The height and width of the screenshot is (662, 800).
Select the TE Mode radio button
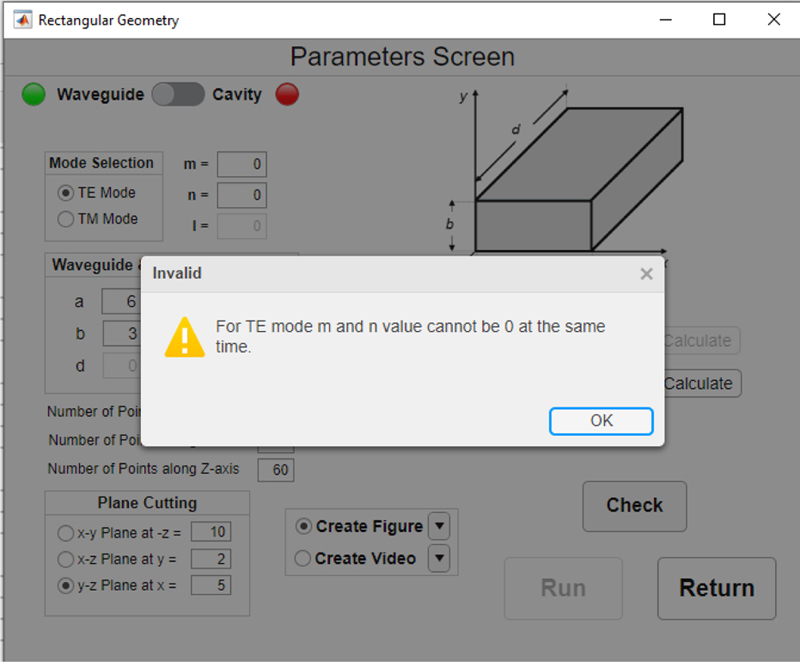pos(66,193)
